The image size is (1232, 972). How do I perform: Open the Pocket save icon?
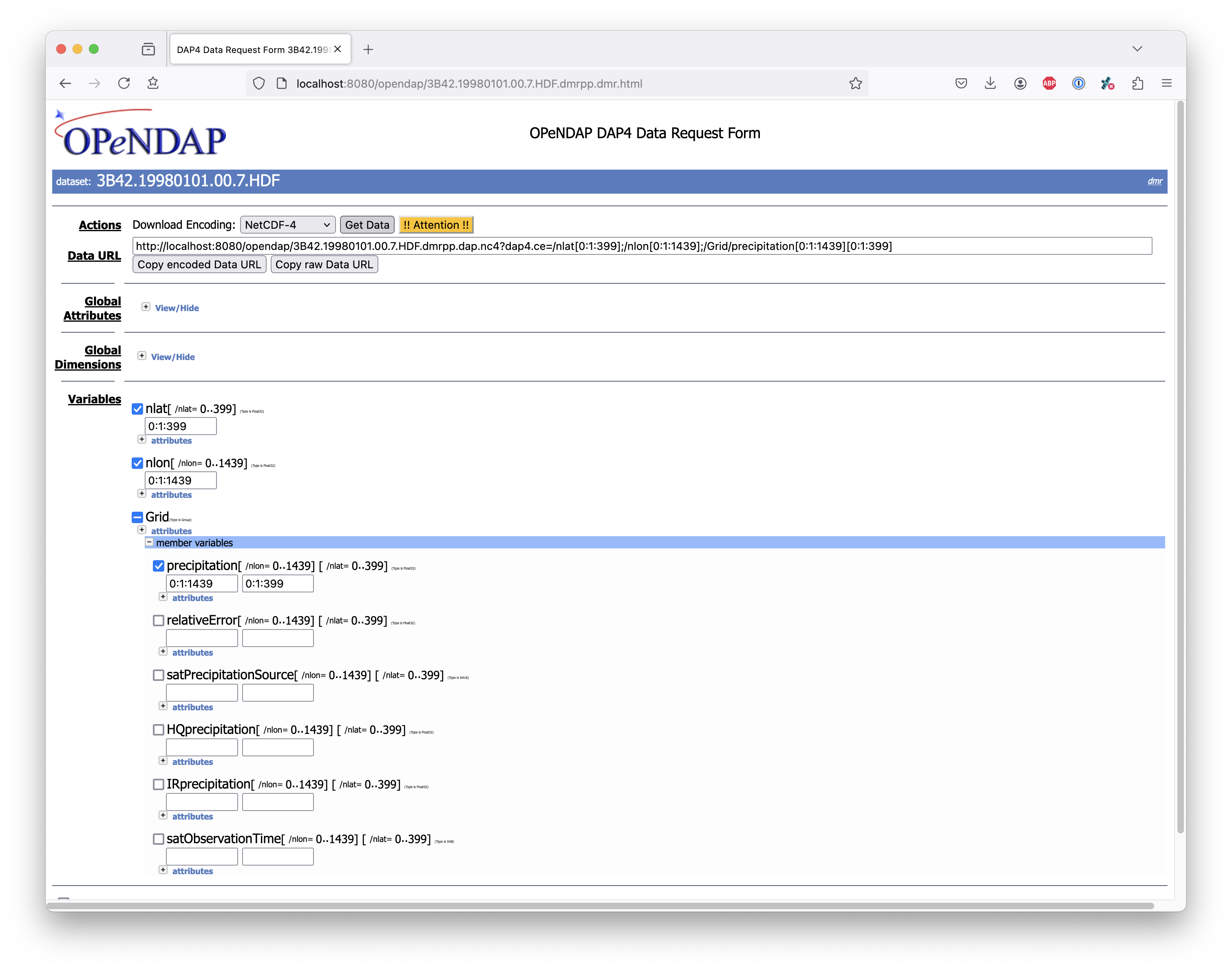pos(961,84)
